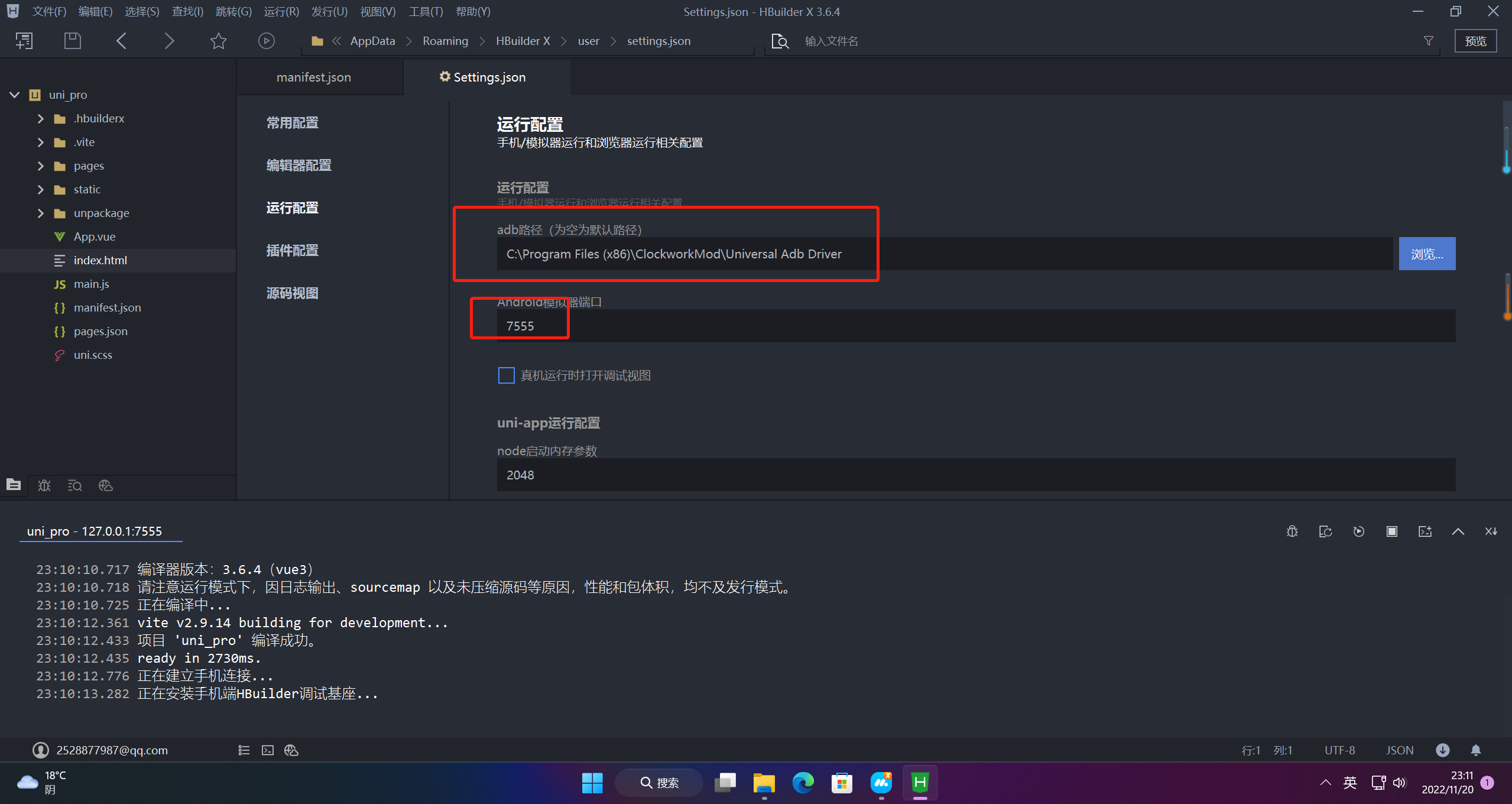Image resolution: width=1512 pixels, height=804 pixels.
Task: Click the node启动内存参数 2048 field
Action: 976,475
